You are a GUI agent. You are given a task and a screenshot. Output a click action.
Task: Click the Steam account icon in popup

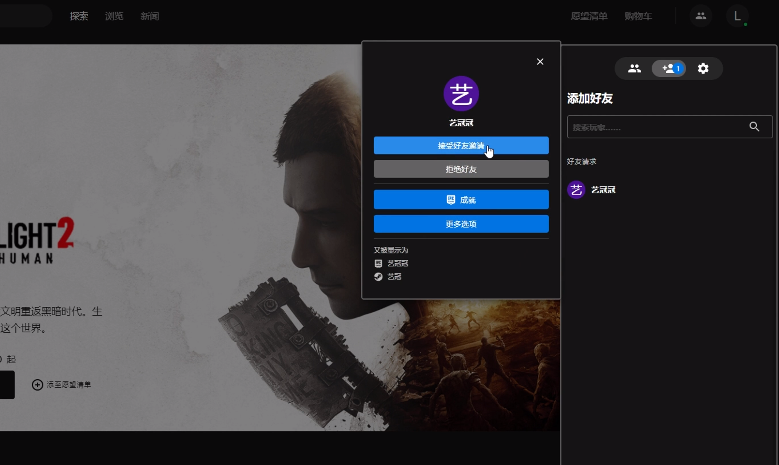(x=379, y=277)
